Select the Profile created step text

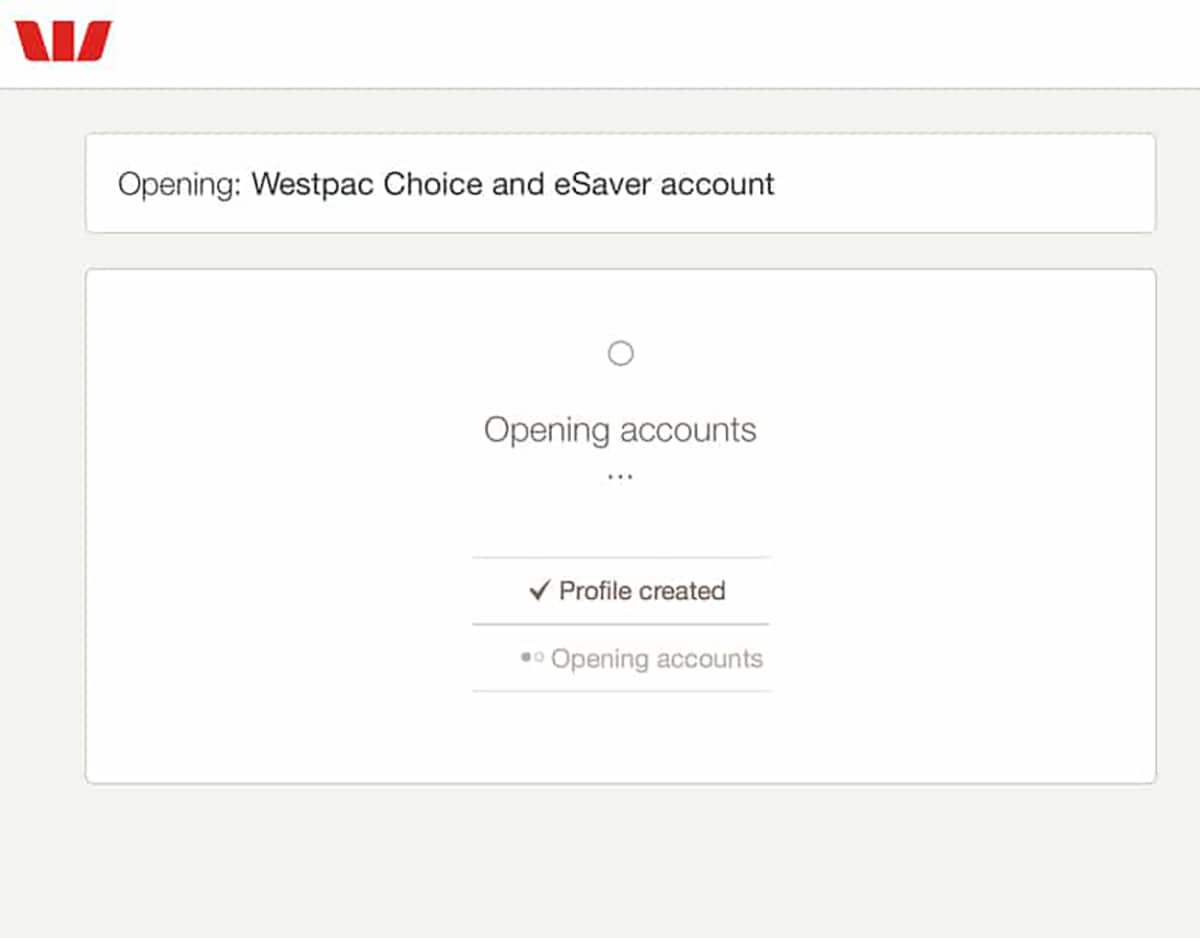(642, 591)
